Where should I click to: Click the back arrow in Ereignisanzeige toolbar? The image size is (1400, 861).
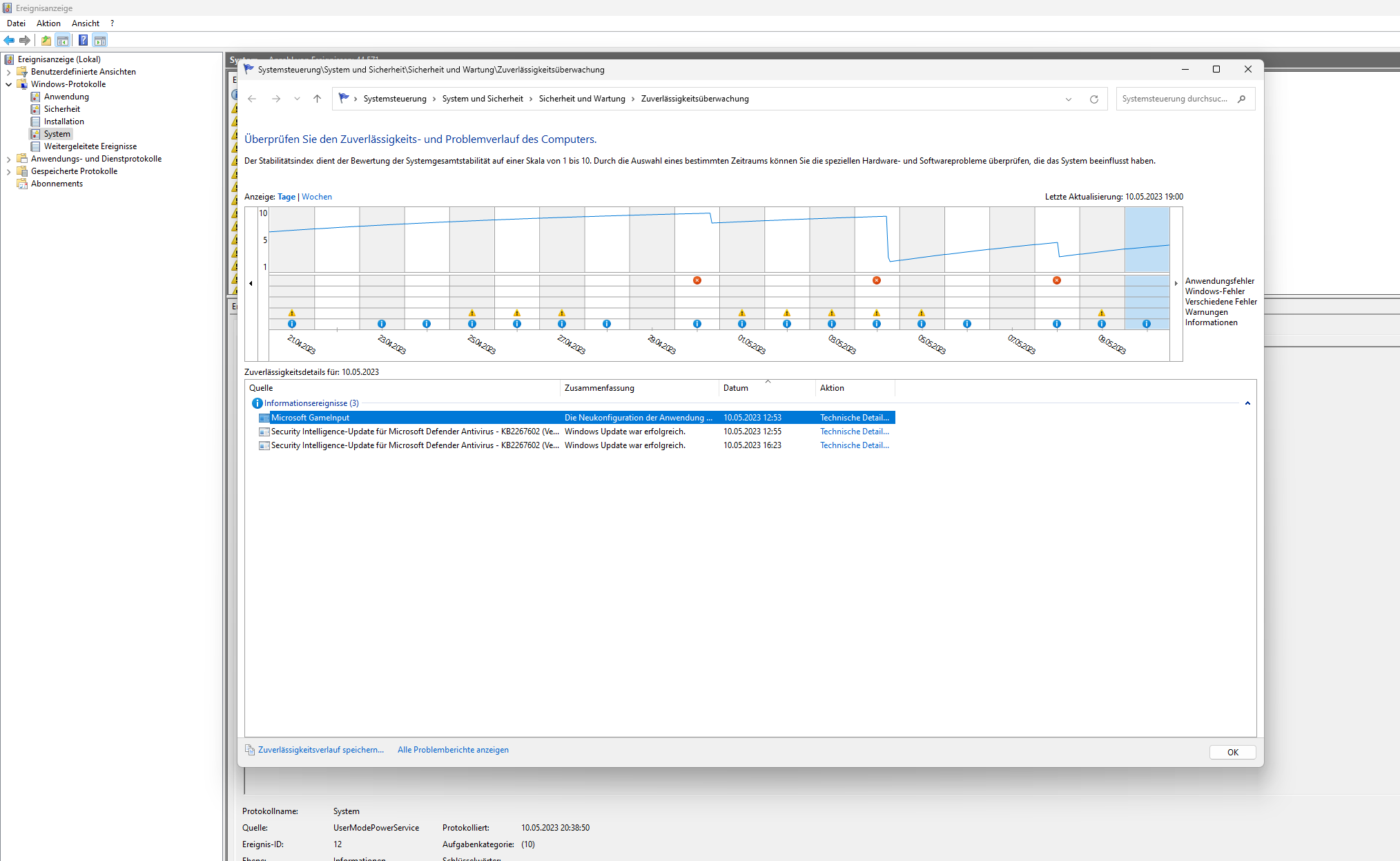pos(9,40)
